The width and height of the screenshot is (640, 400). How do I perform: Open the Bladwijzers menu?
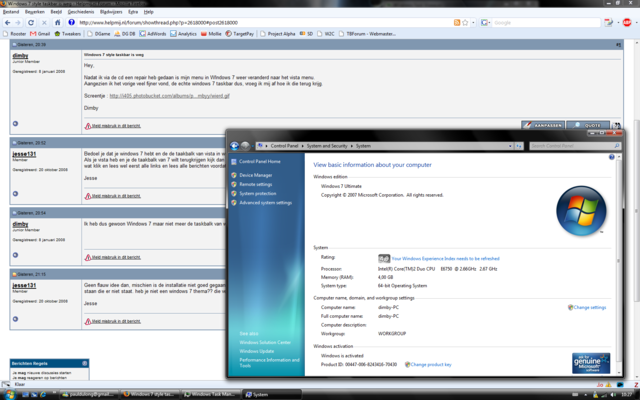coord(111,12)
